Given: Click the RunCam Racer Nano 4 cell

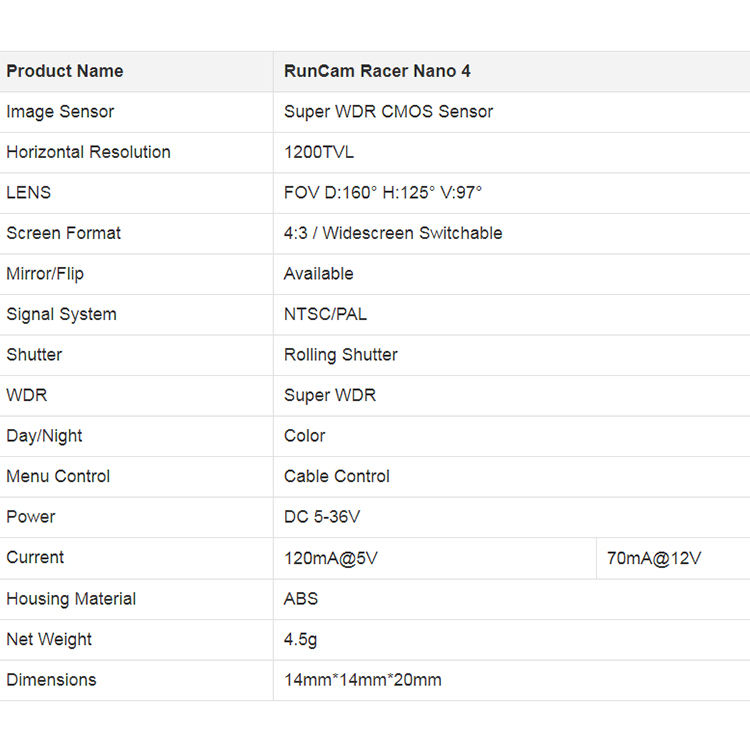Looking at the screenshot, I should [x=377, y=71].
